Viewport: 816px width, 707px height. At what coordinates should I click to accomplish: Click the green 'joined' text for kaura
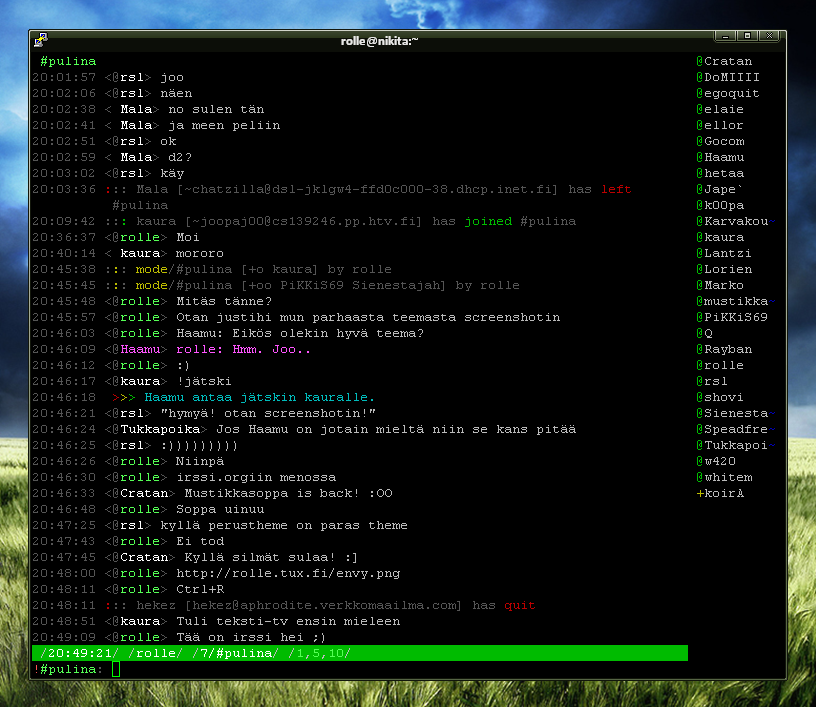click(488, 221)
